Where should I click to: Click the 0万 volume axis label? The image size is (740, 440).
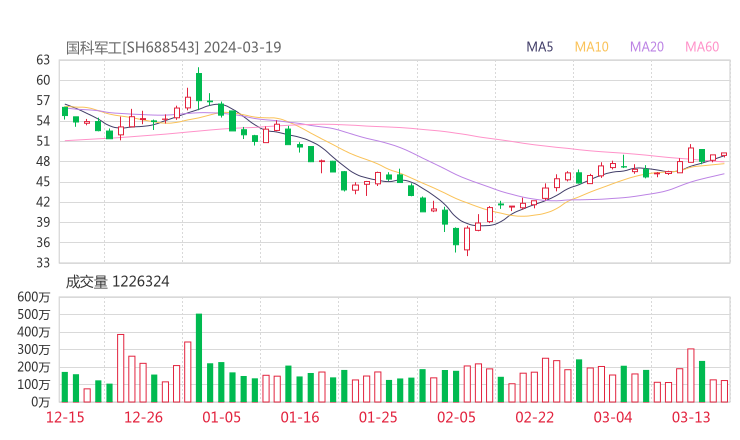click(x=41, y=402)
